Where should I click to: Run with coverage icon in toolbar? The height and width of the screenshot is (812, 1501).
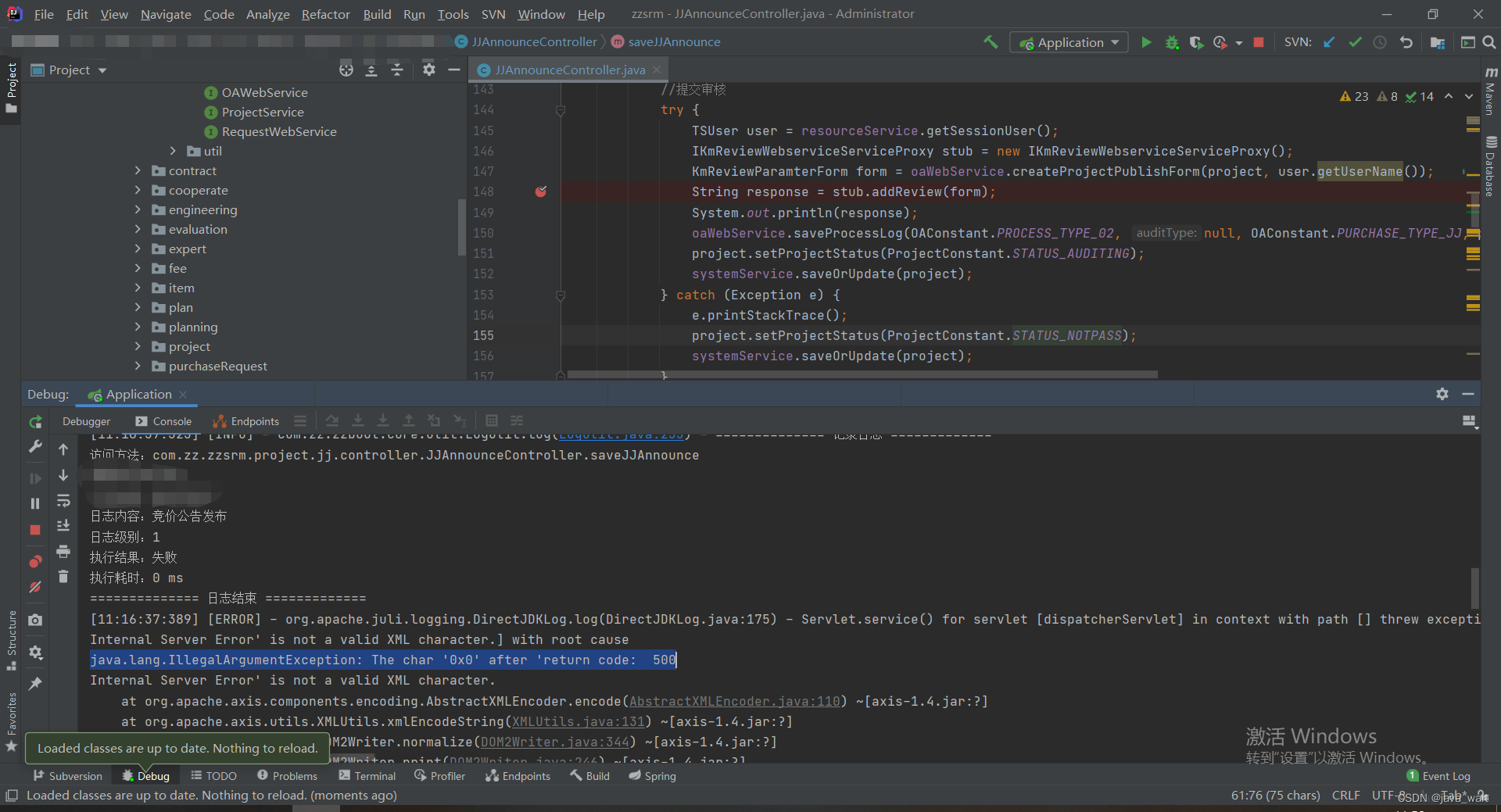point(1196,42)
